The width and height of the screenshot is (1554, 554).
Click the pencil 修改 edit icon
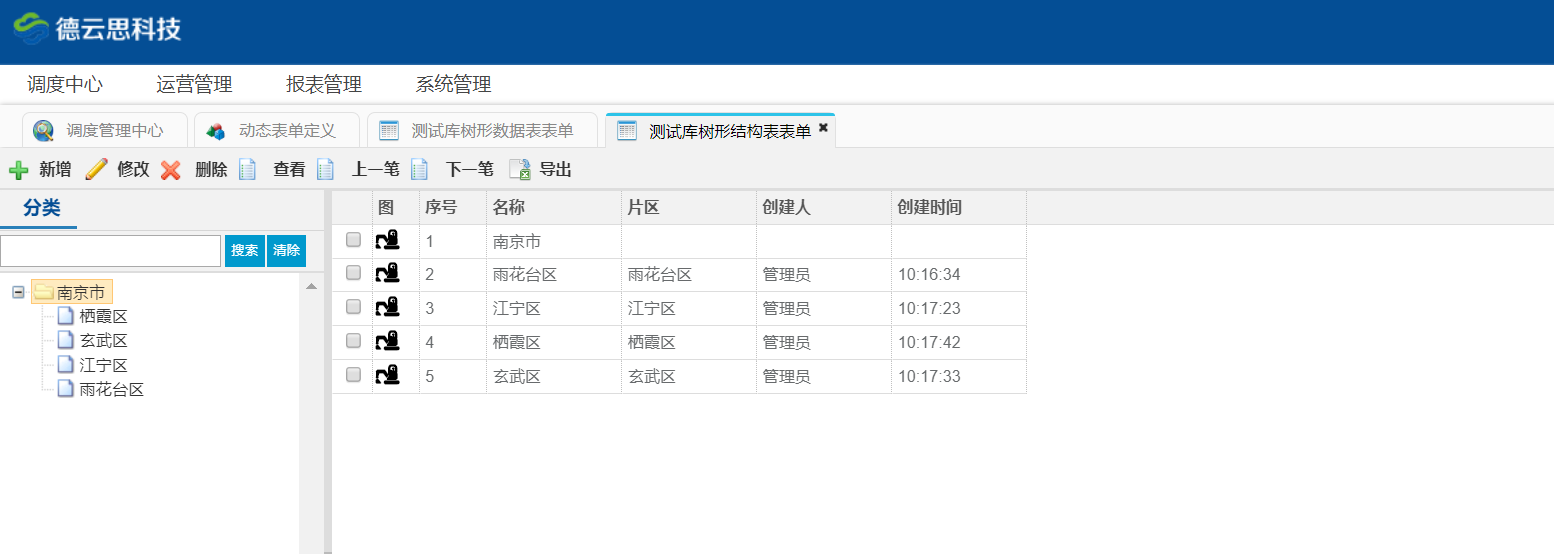coord(96,170)
